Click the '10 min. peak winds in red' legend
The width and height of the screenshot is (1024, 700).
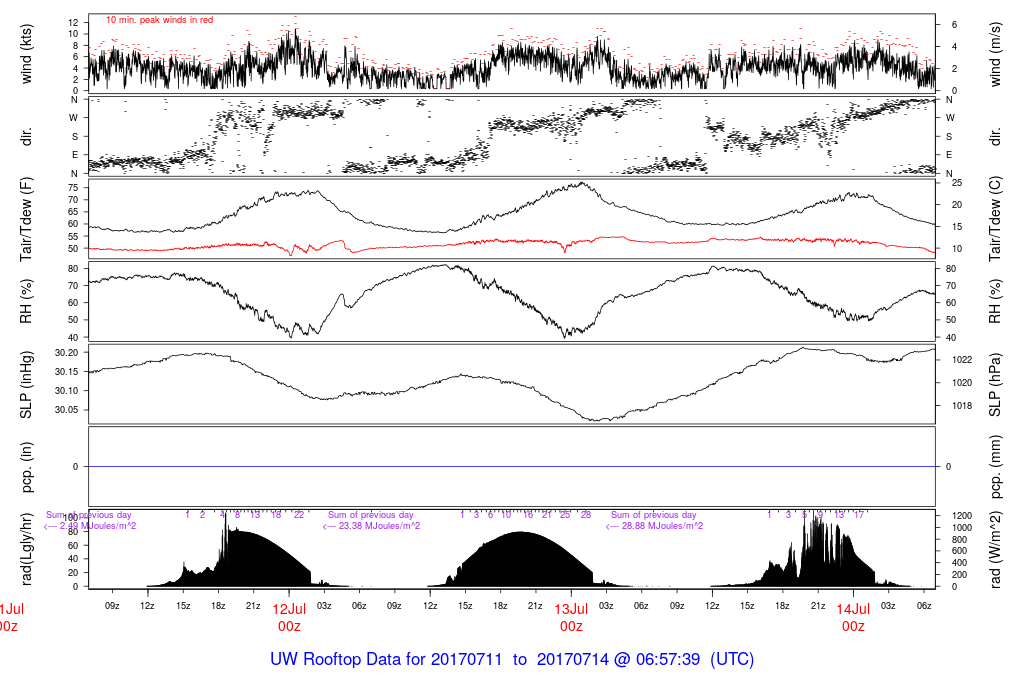click(159, 20)
